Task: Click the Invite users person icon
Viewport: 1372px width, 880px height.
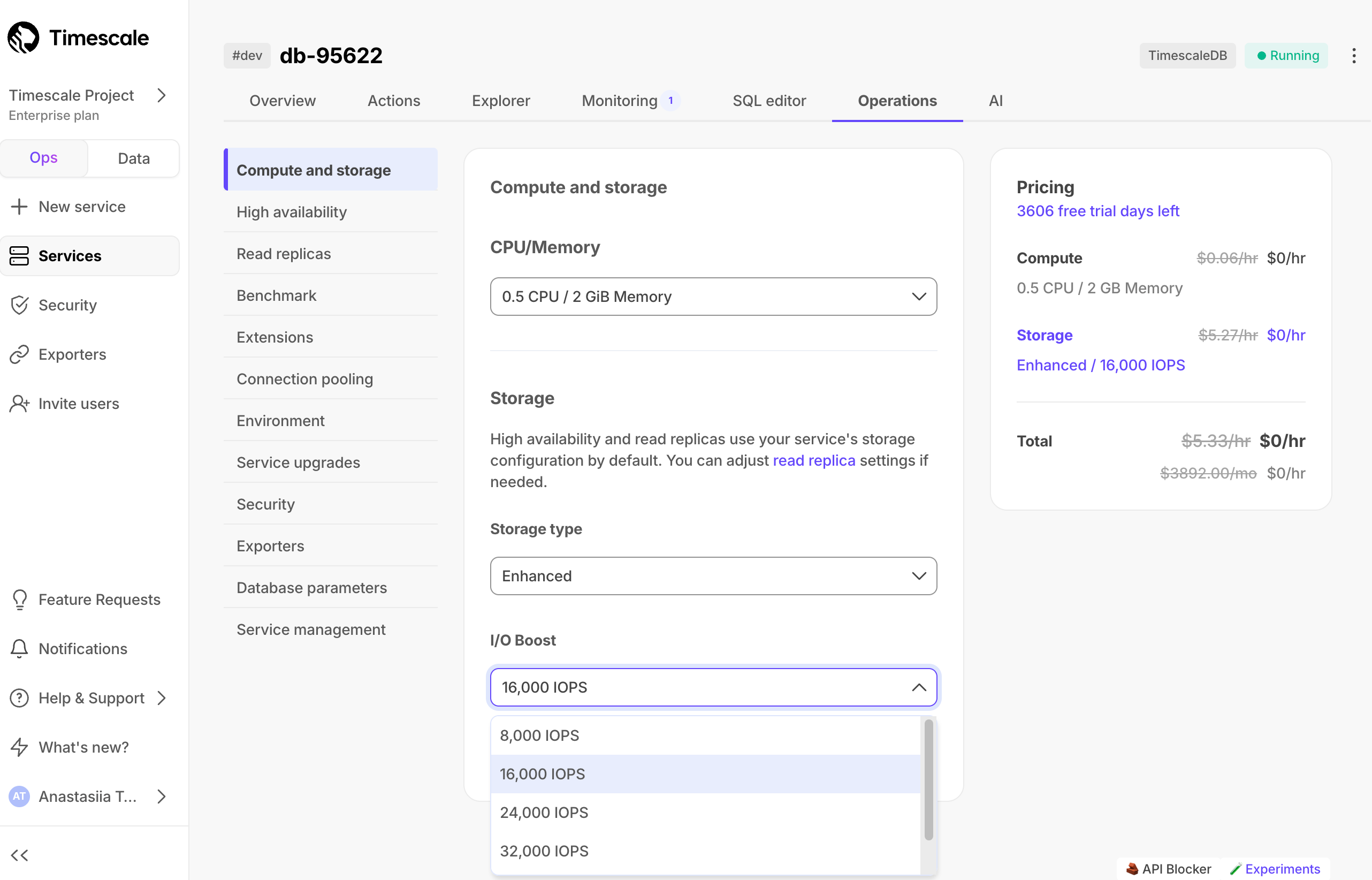Action: (19, 404)
